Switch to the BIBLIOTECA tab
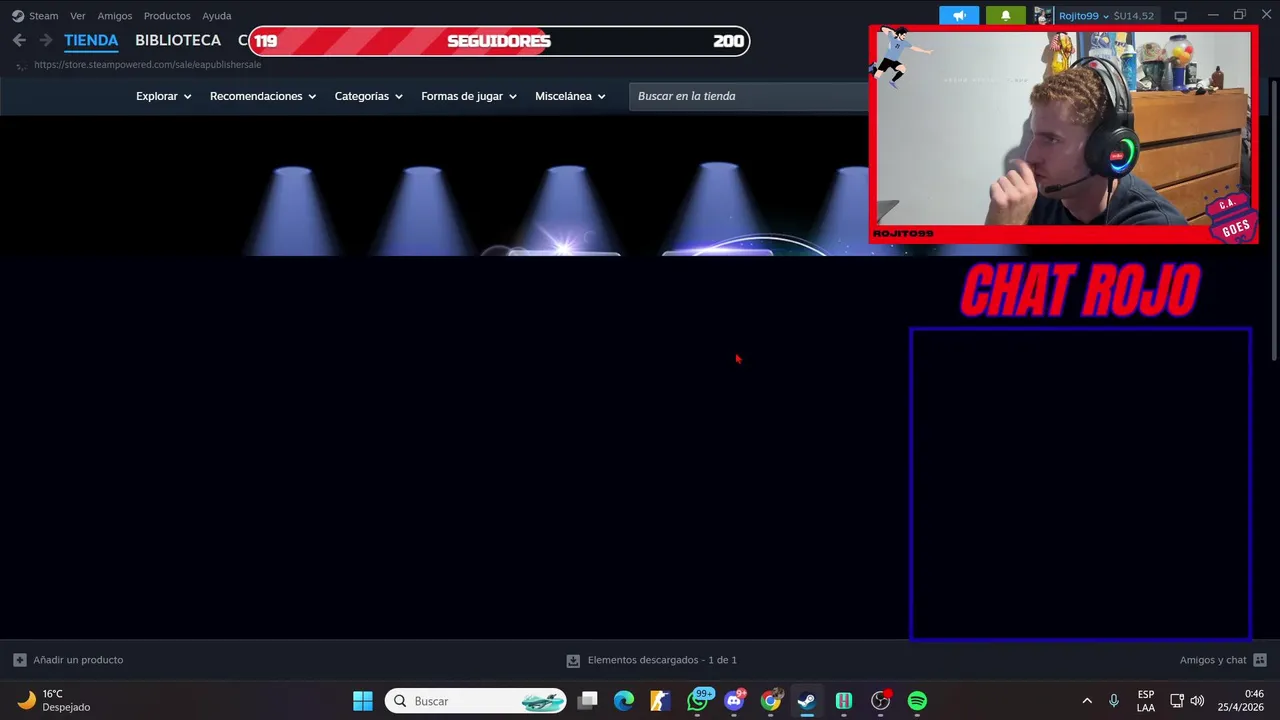Viewport: 1280px width, 720px height. (178, 40)
